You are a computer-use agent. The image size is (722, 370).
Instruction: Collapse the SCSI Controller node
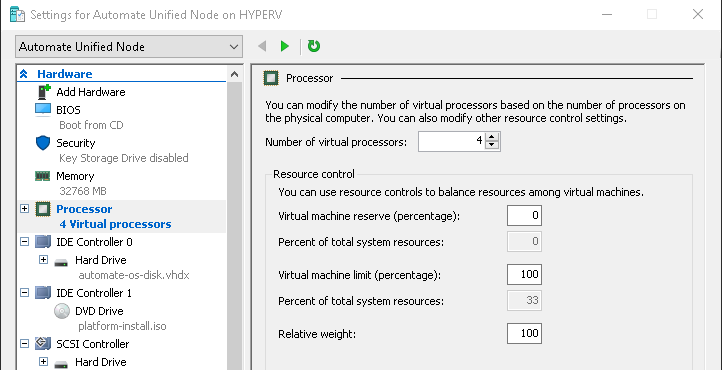[24, 344]
